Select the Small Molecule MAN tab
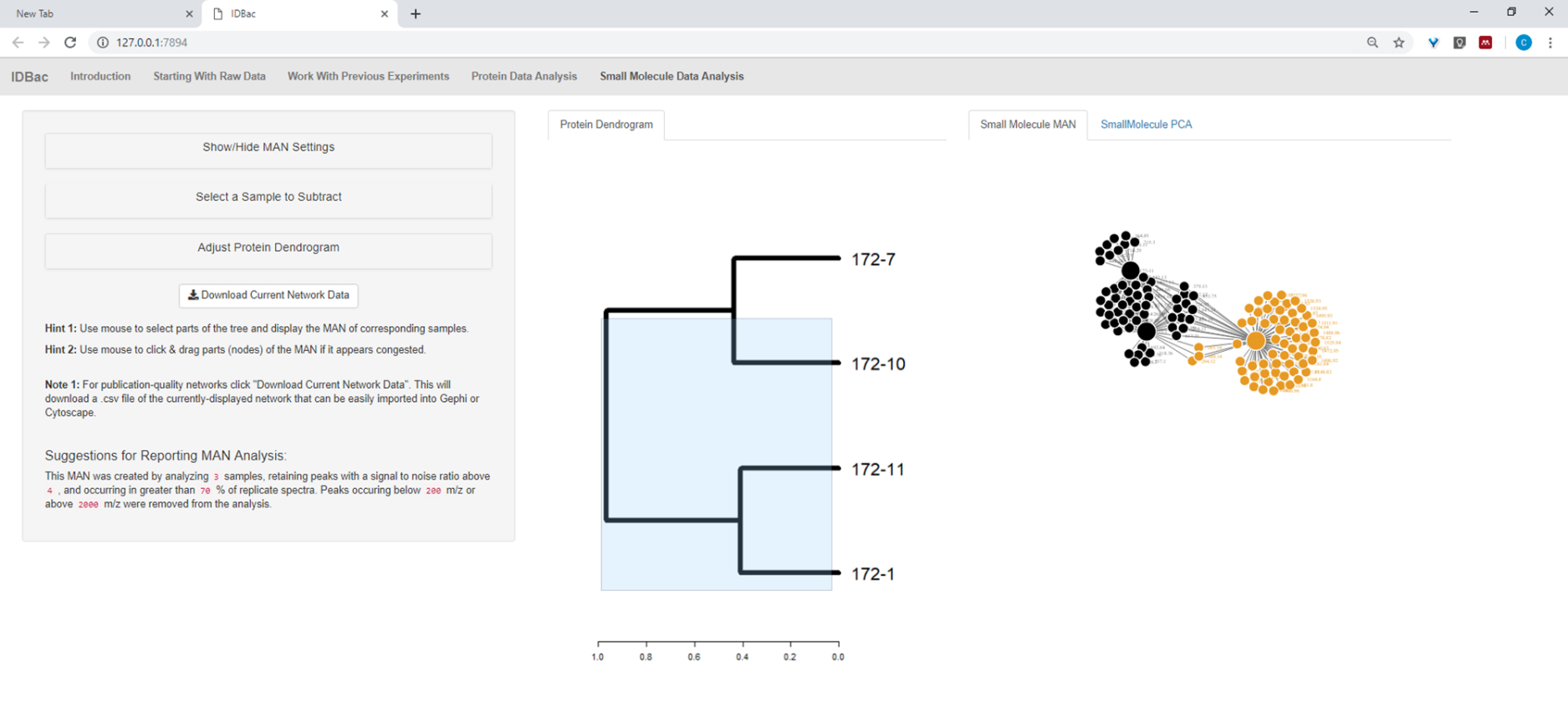This screenshot has height=702, width=1568. pos(1027,125)
